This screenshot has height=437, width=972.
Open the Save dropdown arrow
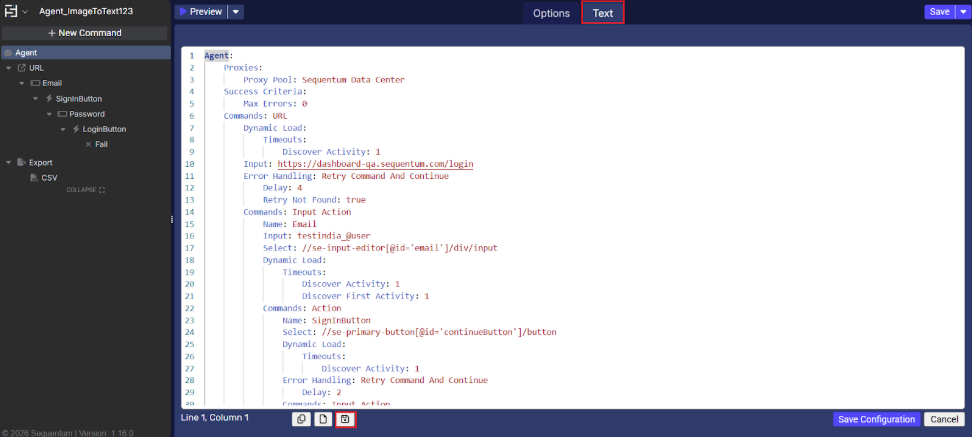pyautogui.click(x=963, y=12)
